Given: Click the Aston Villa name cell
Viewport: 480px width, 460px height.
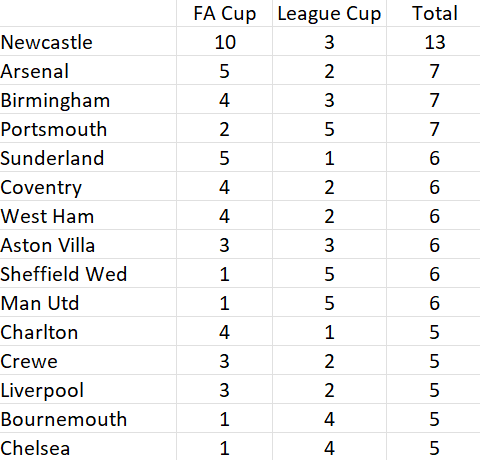Looking at the screenshot, I should 88,244.
